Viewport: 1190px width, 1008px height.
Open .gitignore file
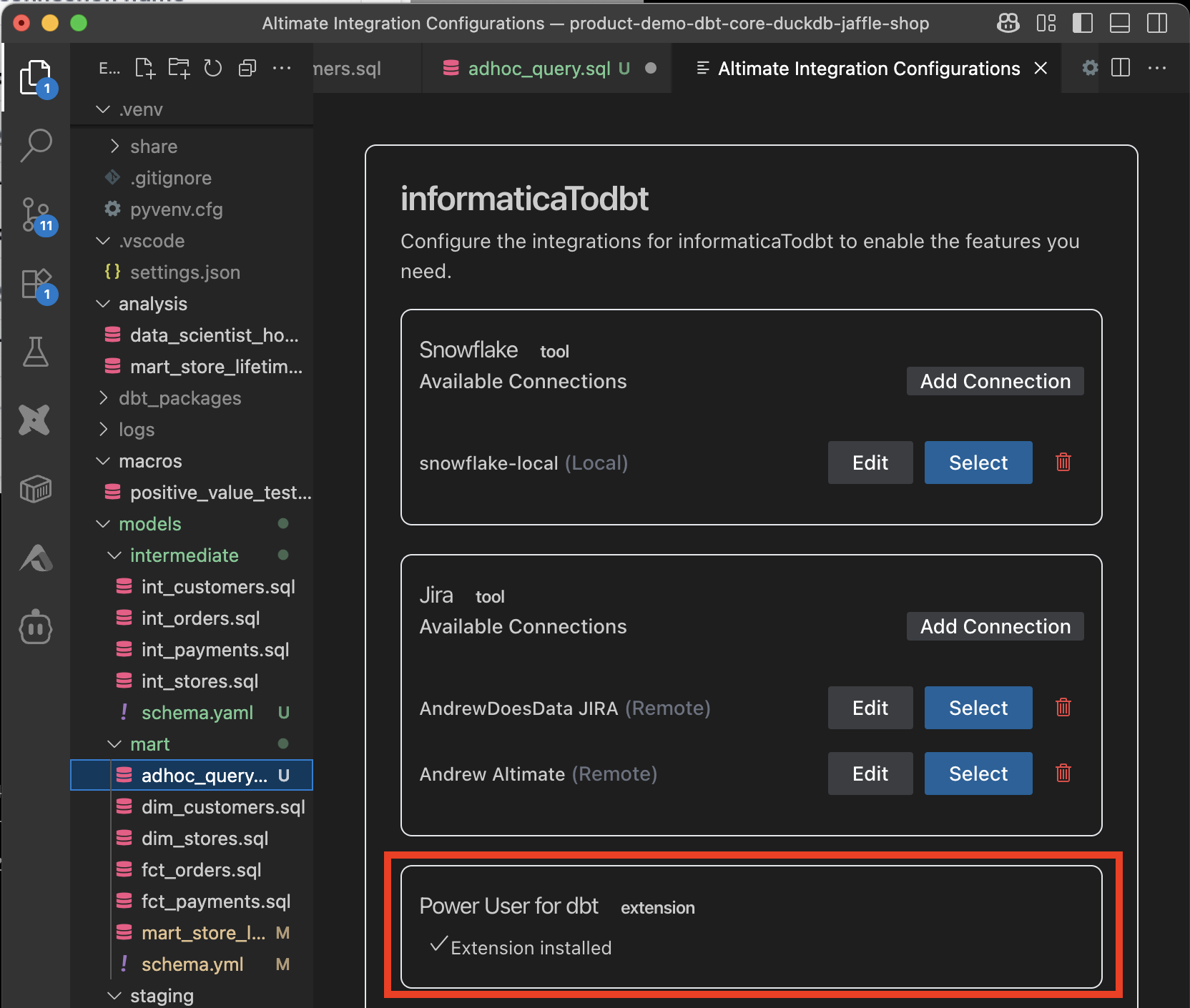(x=192, y=178)
